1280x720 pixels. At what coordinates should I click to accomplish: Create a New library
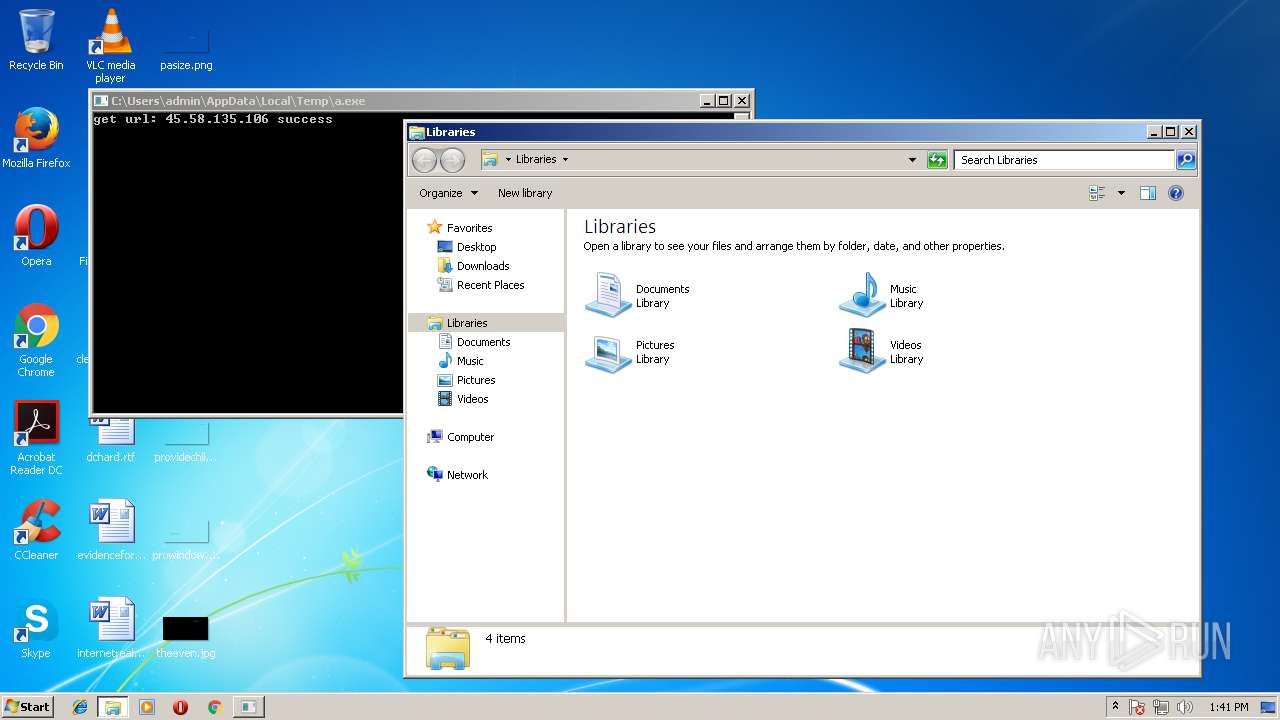pos(525,193)
